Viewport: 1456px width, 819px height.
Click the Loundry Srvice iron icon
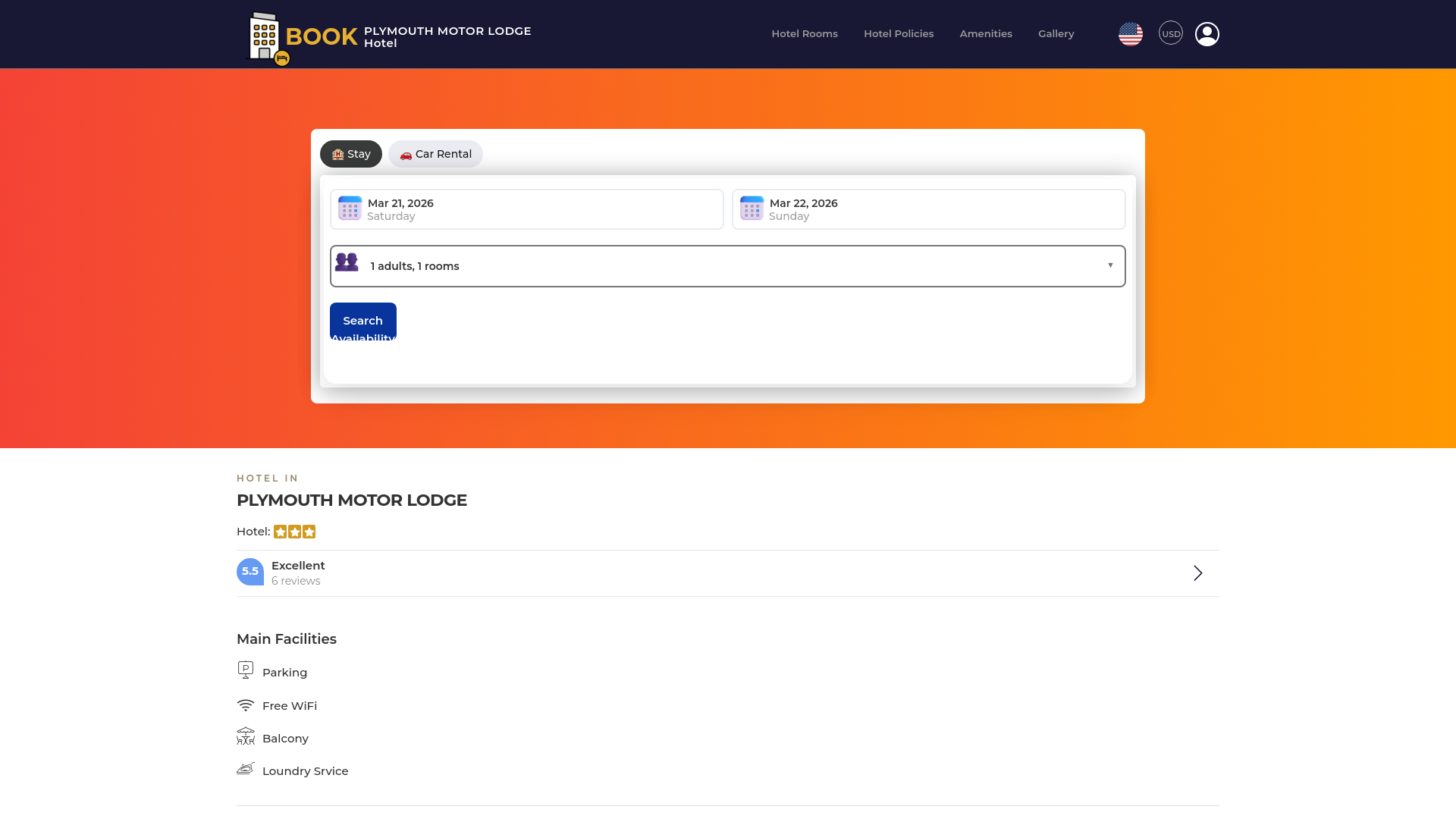(246, 769)
